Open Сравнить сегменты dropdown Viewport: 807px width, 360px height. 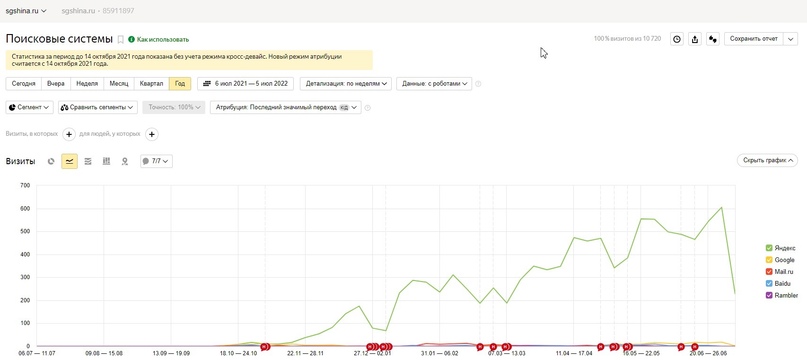click(98, 108)
